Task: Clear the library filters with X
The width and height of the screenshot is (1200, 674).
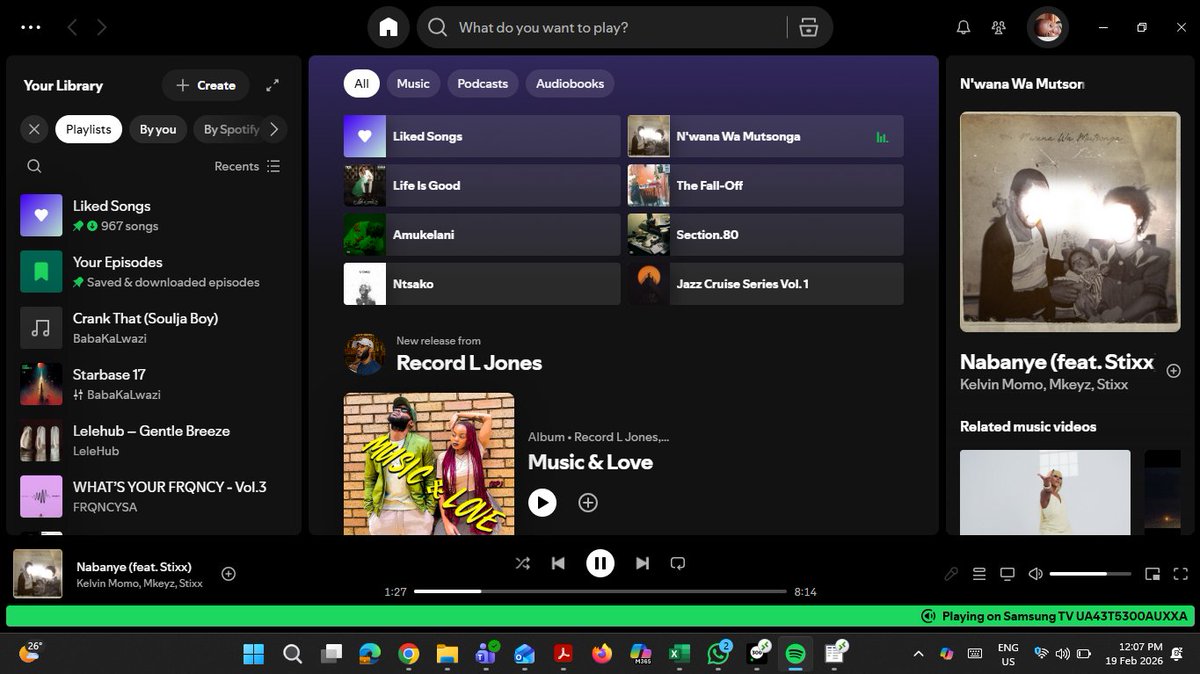Action: point(35,129)
